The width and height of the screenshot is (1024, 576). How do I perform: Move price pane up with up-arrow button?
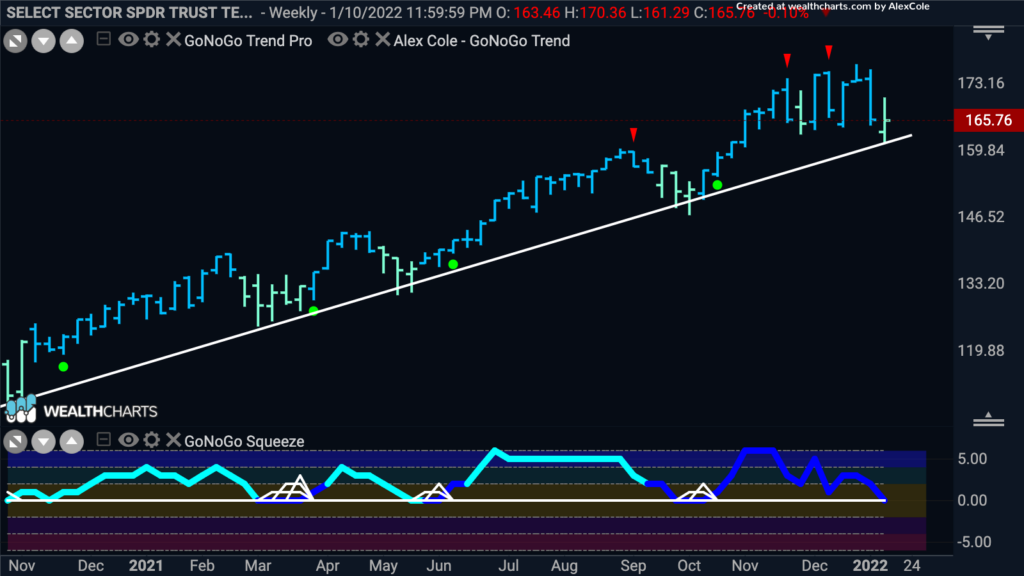pos(72,42)
